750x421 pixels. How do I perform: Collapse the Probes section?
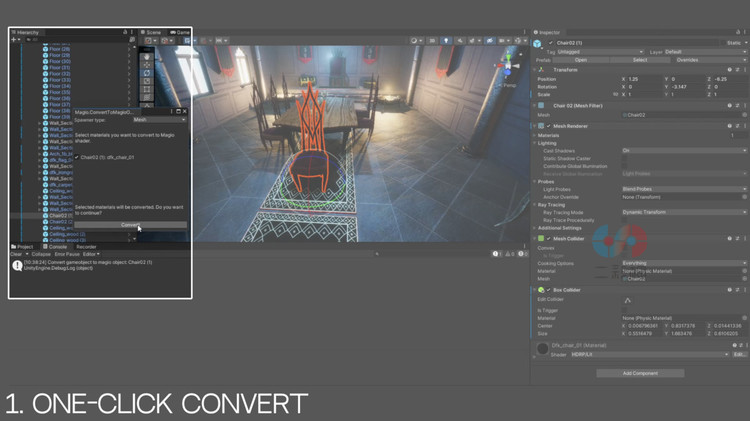(x=535, y=182)
